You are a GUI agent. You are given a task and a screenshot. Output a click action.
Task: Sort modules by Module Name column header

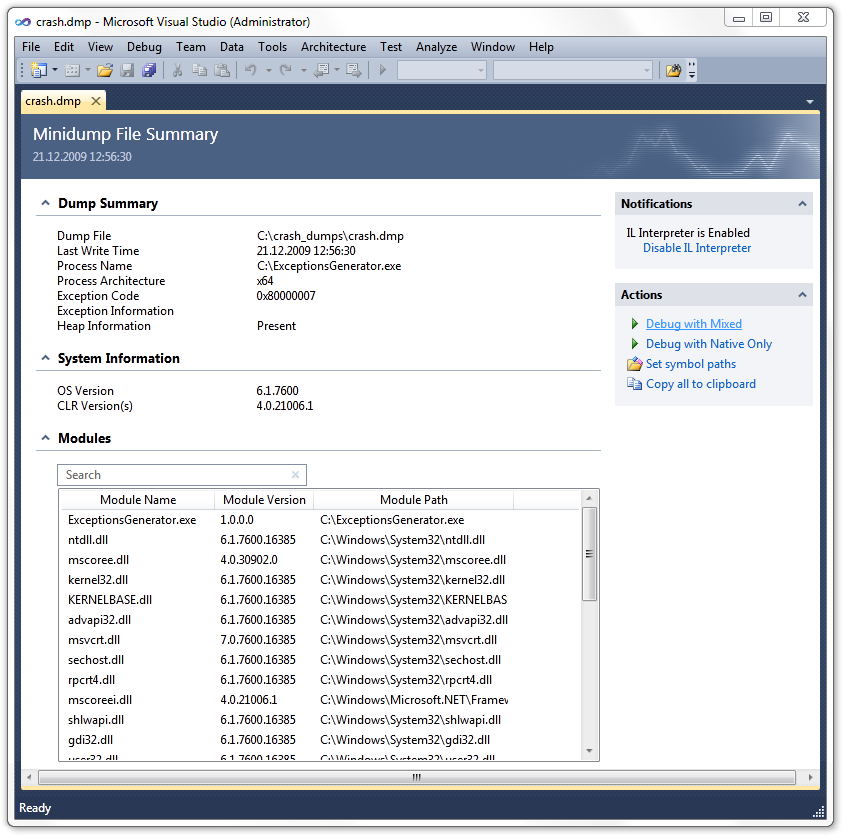click(x=138, y=499)
